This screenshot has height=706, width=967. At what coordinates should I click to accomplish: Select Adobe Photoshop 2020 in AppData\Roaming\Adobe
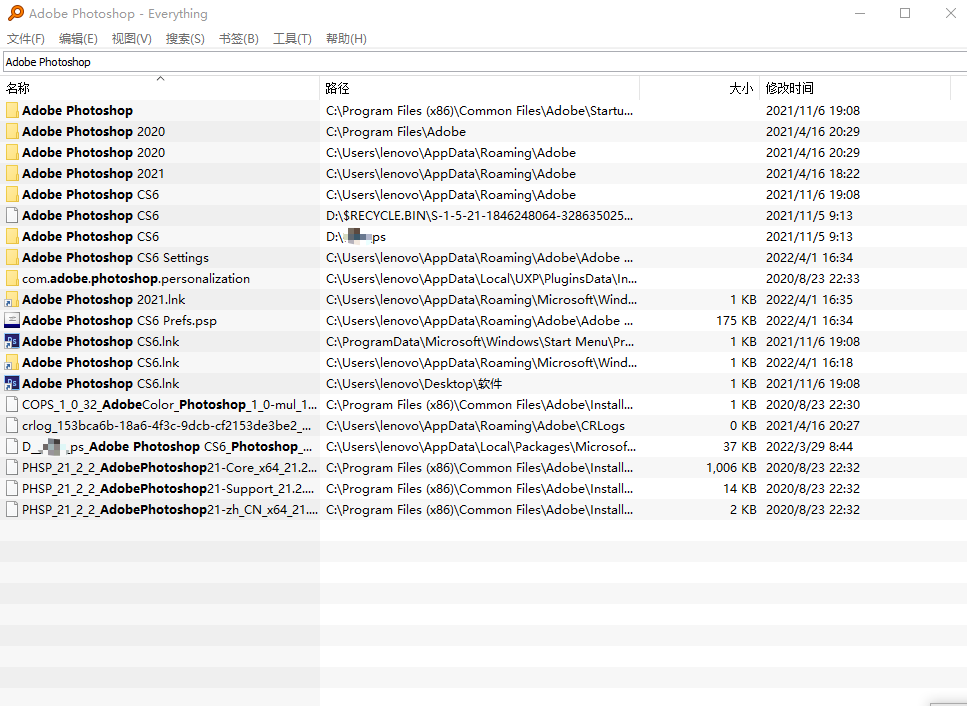(93, 152)
